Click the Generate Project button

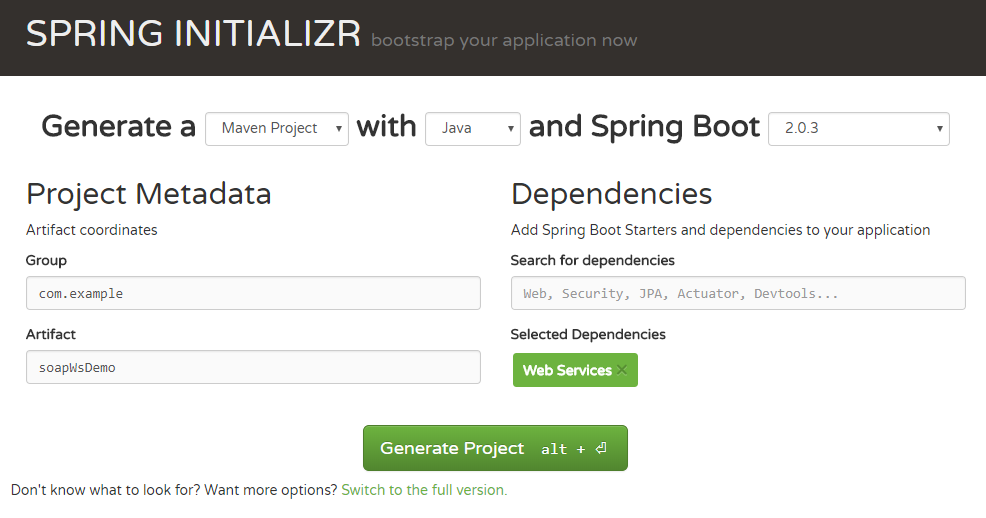click(496, 448)
